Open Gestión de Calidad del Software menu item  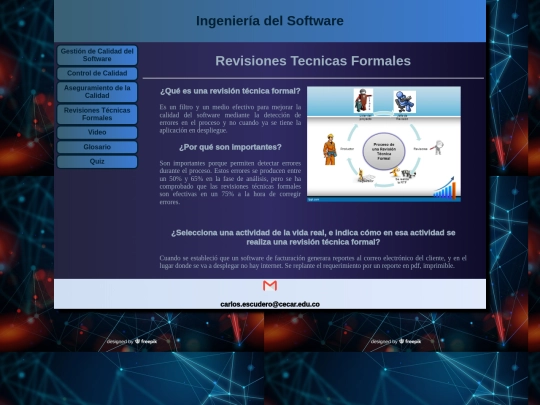tap(97, 55)
